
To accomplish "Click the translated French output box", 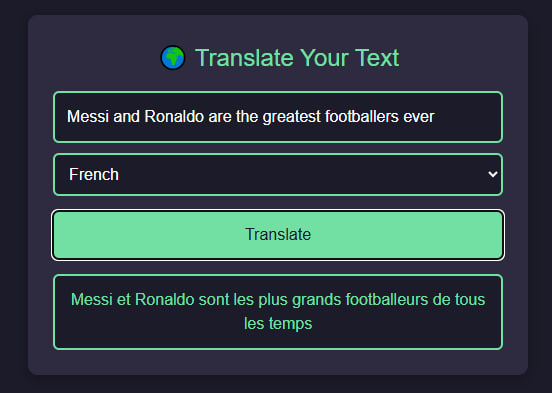I will coord(278,312).
